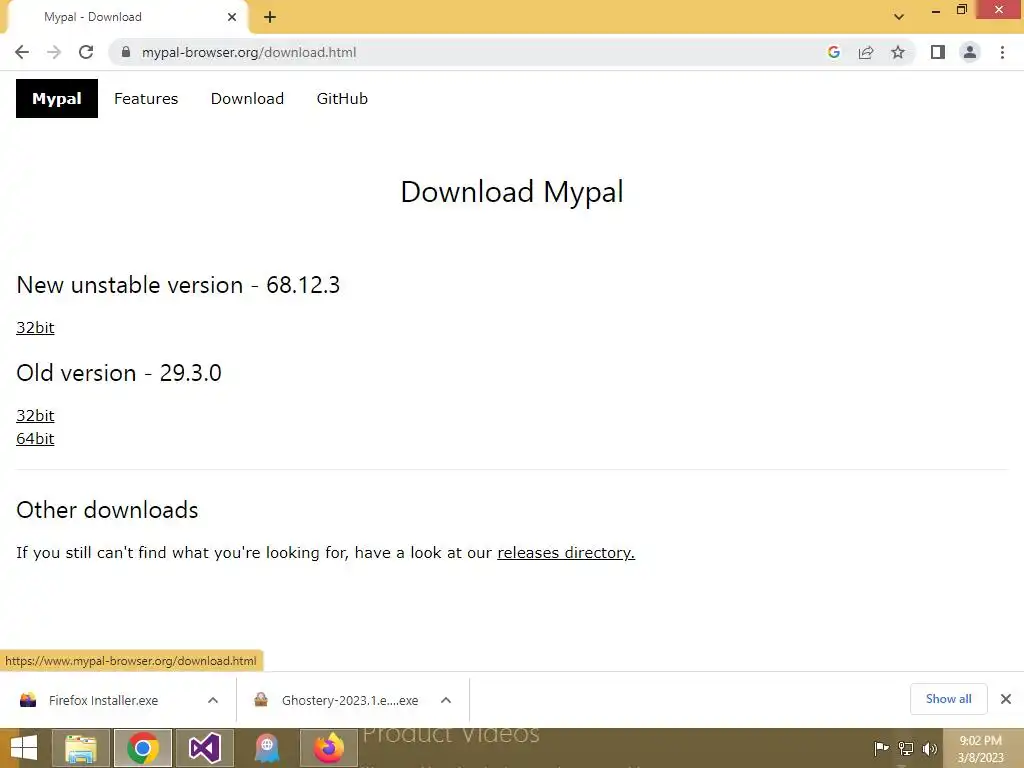This screenshot has height=768, width=1024.
Task: Expand options for Firefox Installer.exe download
Action: (x=213, y=700)
